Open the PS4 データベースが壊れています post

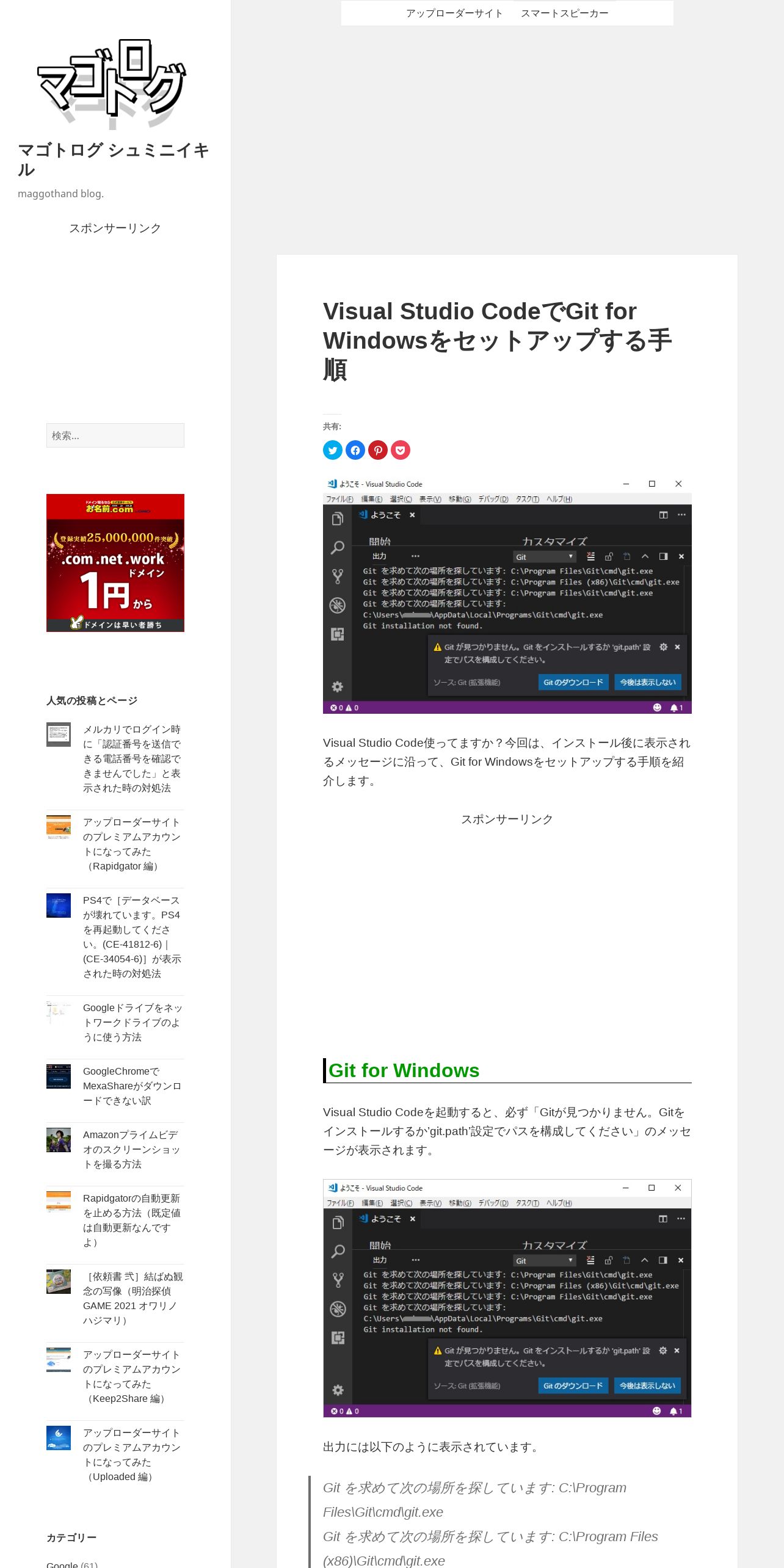[x=132, y=937]
